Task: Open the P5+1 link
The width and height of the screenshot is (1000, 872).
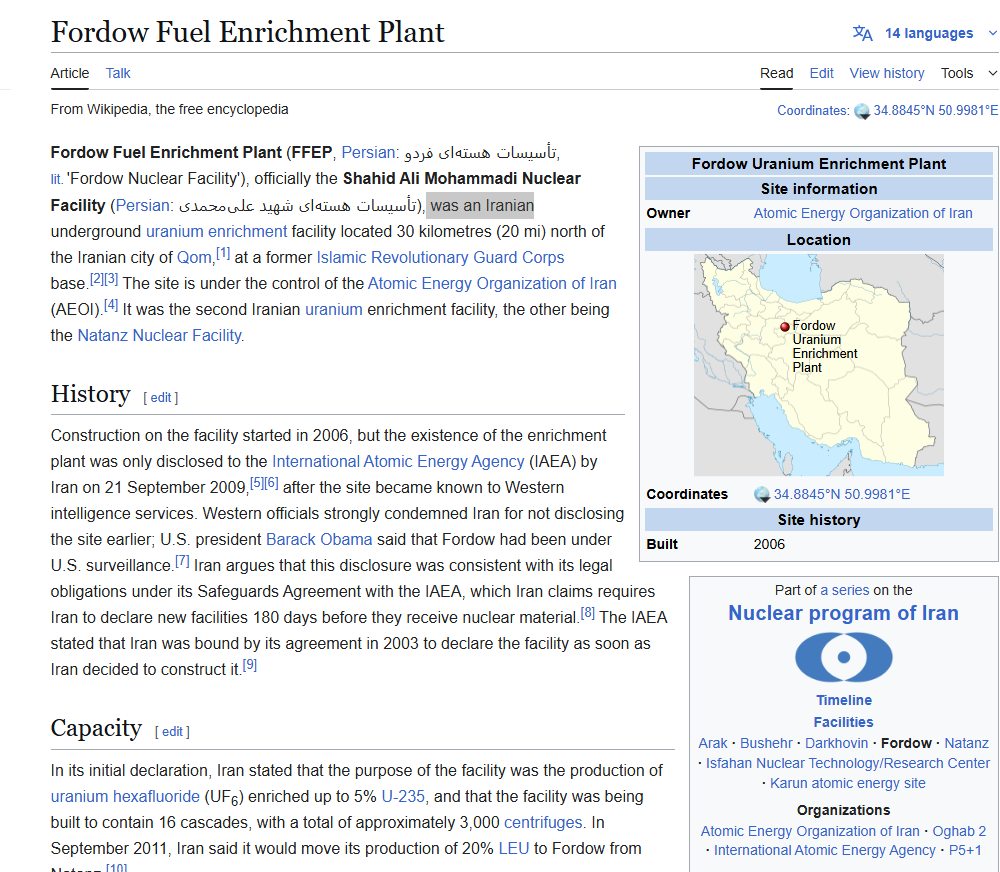Action: click(x=965, y=850)
